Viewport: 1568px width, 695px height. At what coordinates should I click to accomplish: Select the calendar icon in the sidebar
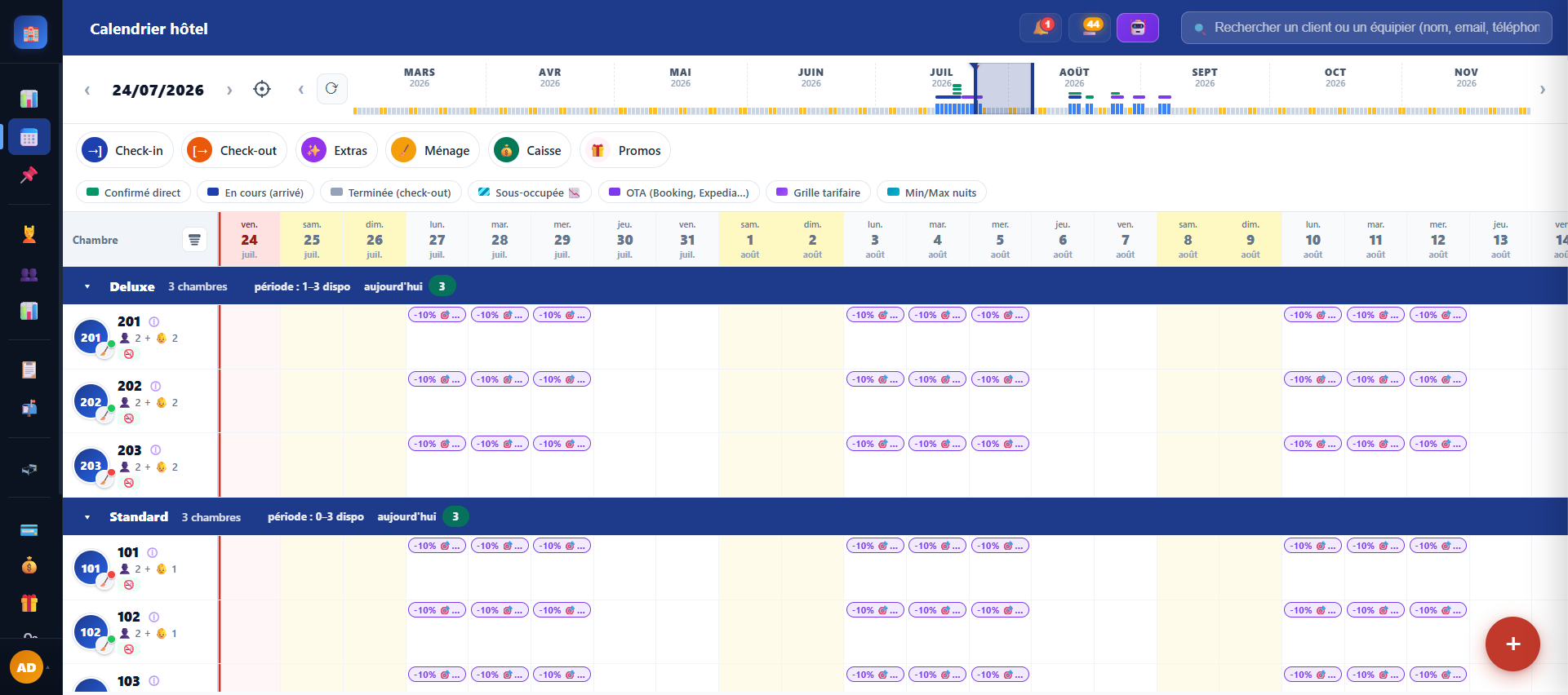coord(29,137)
